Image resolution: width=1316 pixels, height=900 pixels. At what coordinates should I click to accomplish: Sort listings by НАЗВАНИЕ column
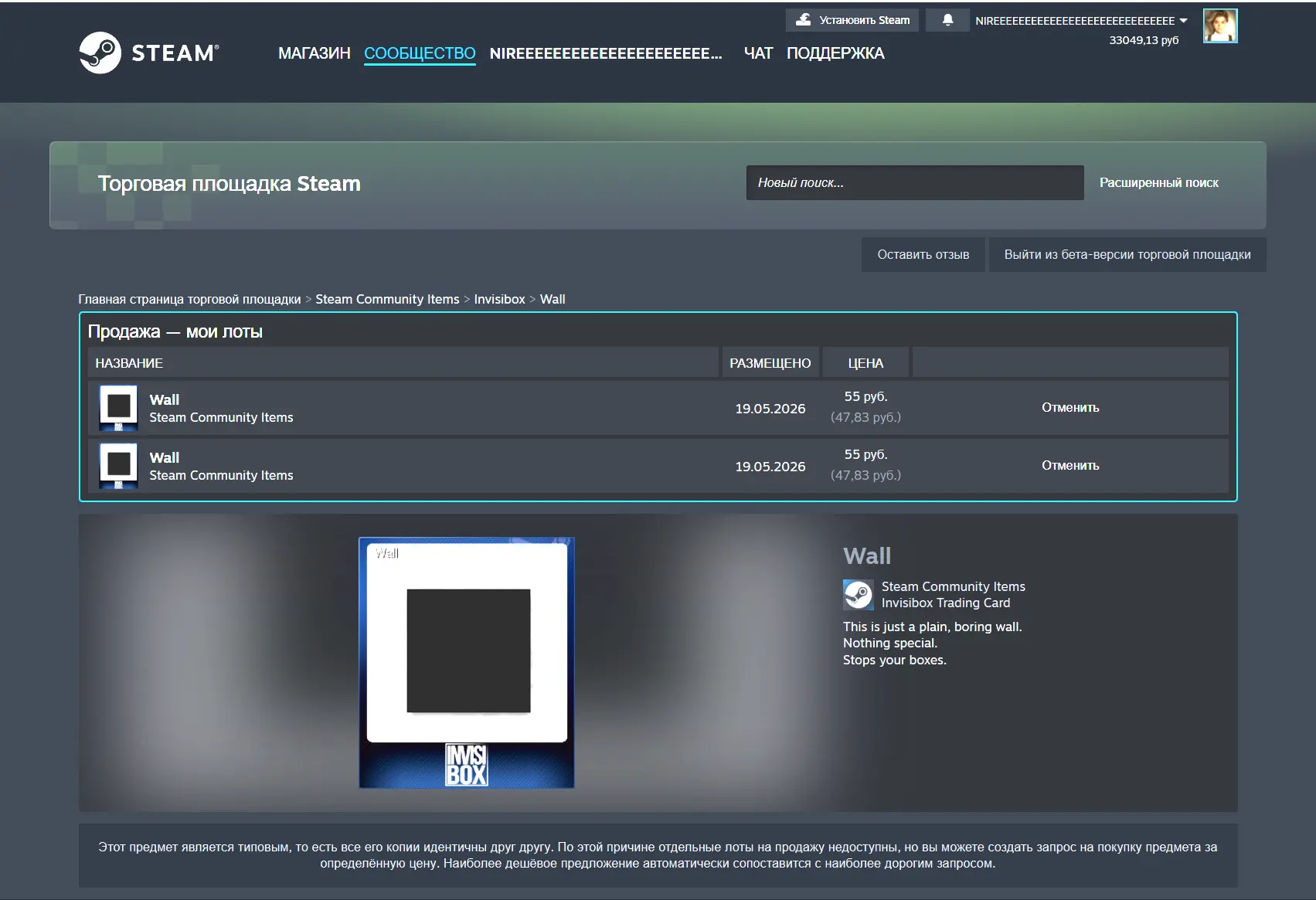[x=403, y=362]
